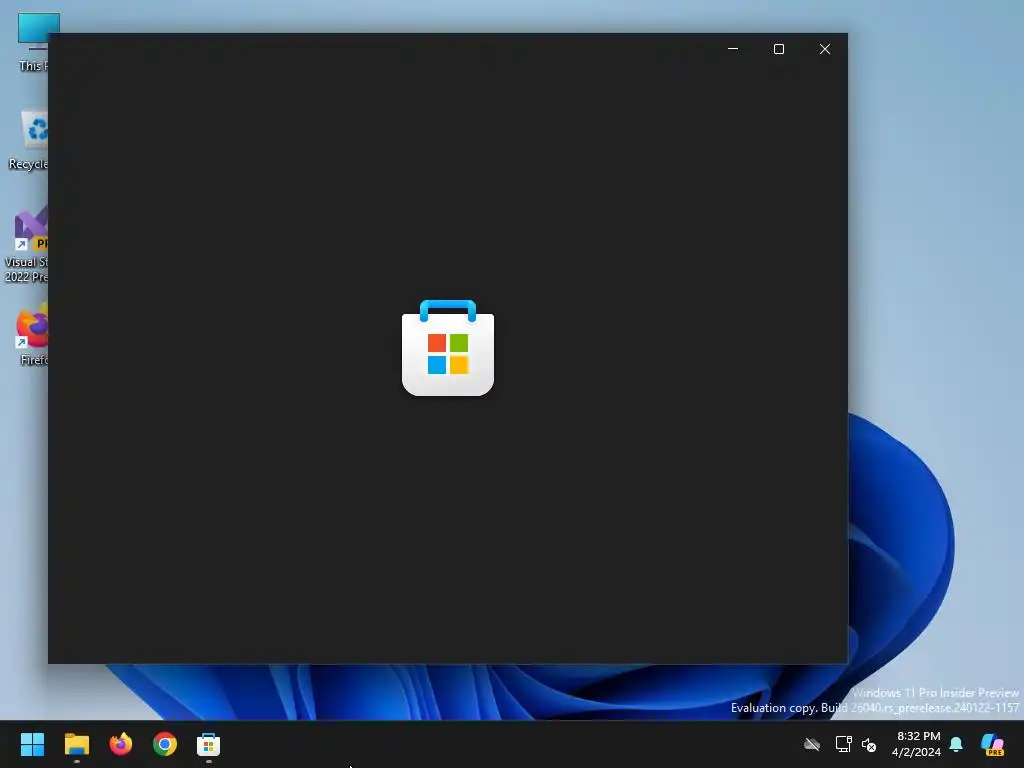The width and height of the screenshot is (1024, 768).
Task: Minimize the Microsoft Store window
Action: (733, 49)
